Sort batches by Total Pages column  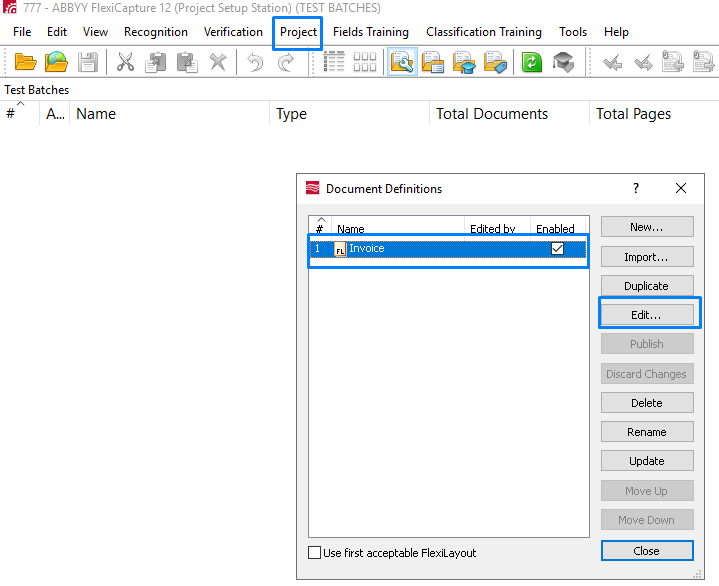click(654, 114)
